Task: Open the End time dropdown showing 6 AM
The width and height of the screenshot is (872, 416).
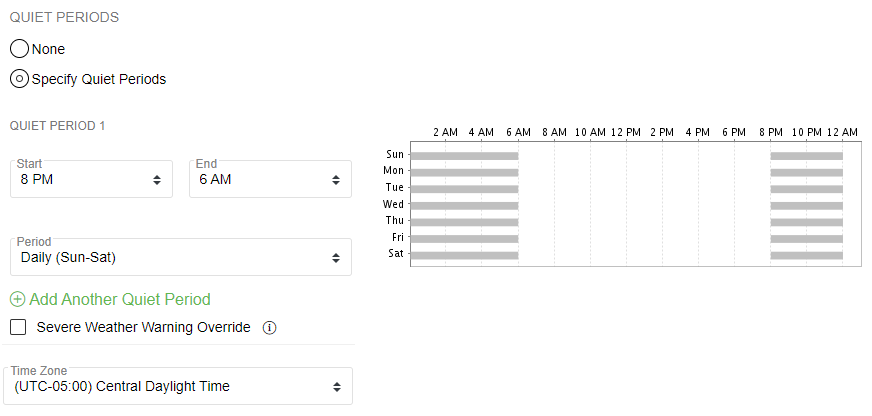Action: point(270,179)
